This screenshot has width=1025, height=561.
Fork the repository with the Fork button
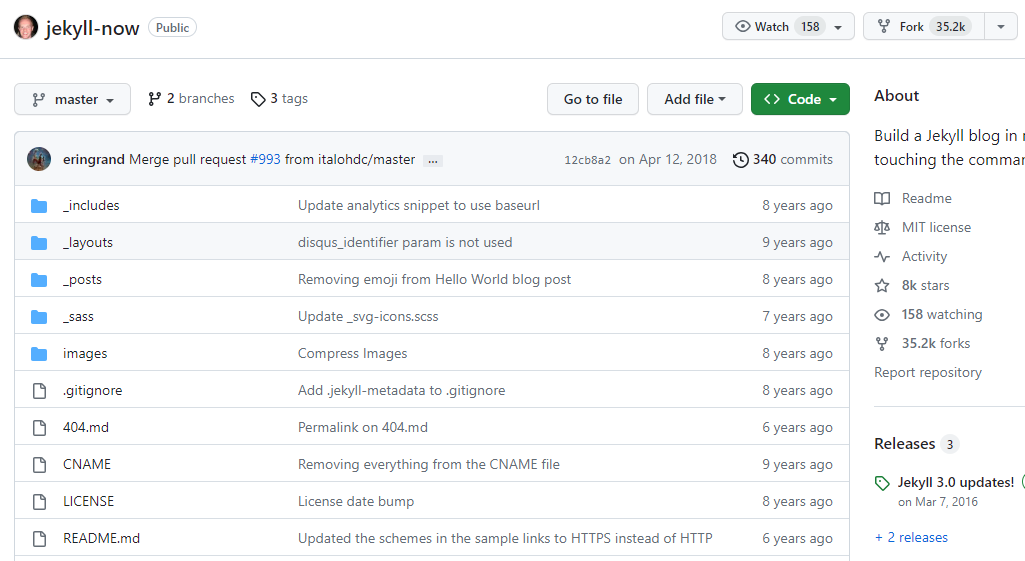[924, 27]
